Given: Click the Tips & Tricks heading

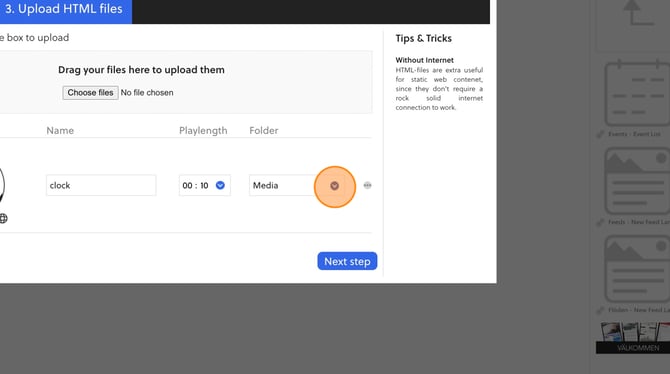Looking at the screenshot, I should 423,38.
